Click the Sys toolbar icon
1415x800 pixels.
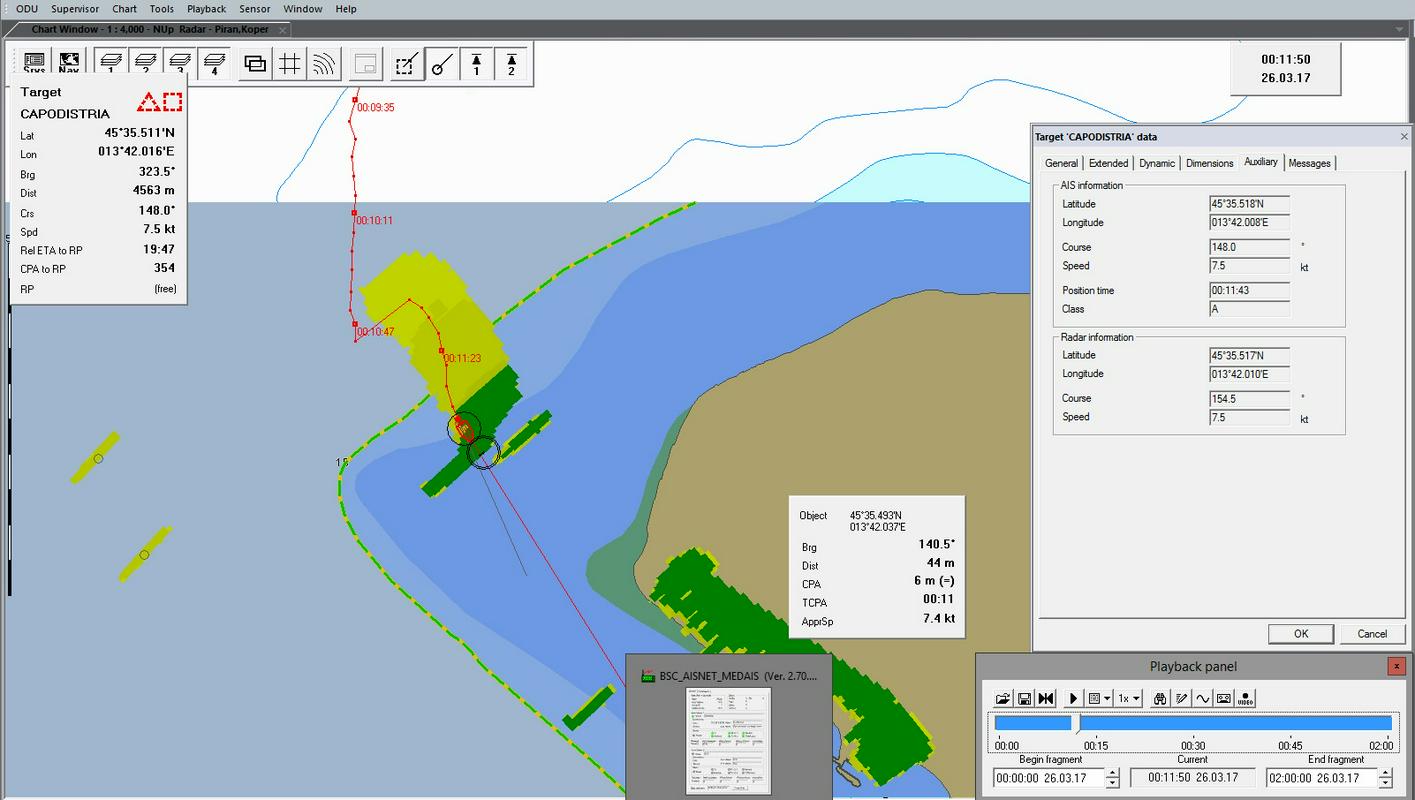click(x=34, y=64)
